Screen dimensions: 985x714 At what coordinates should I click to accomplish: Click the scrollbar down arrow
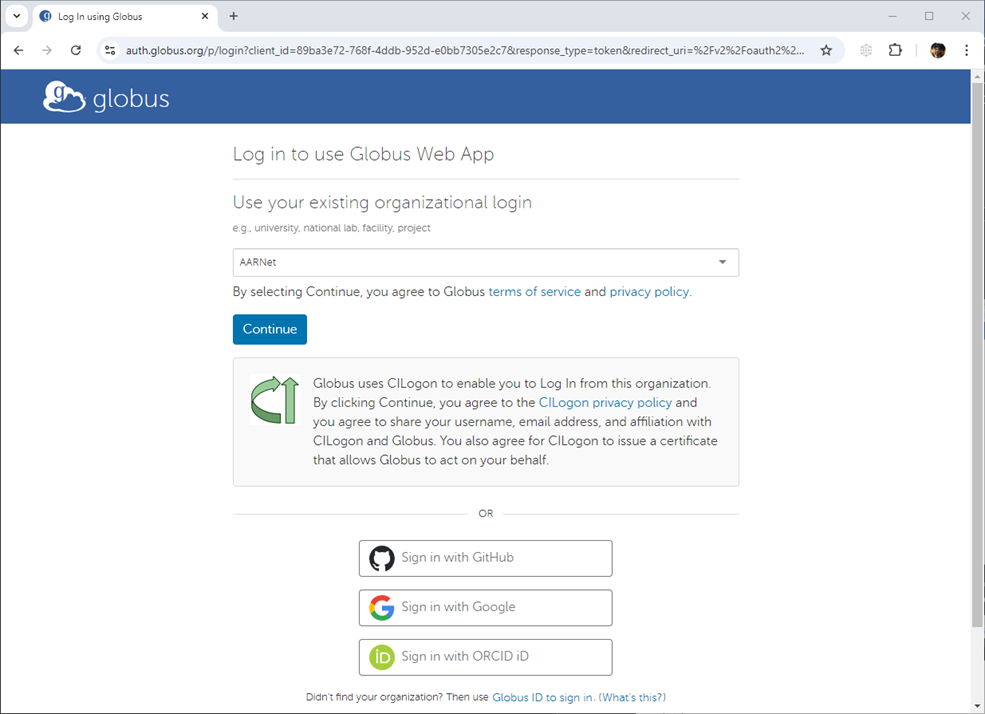pyautogui.click(x=977, y=706)
